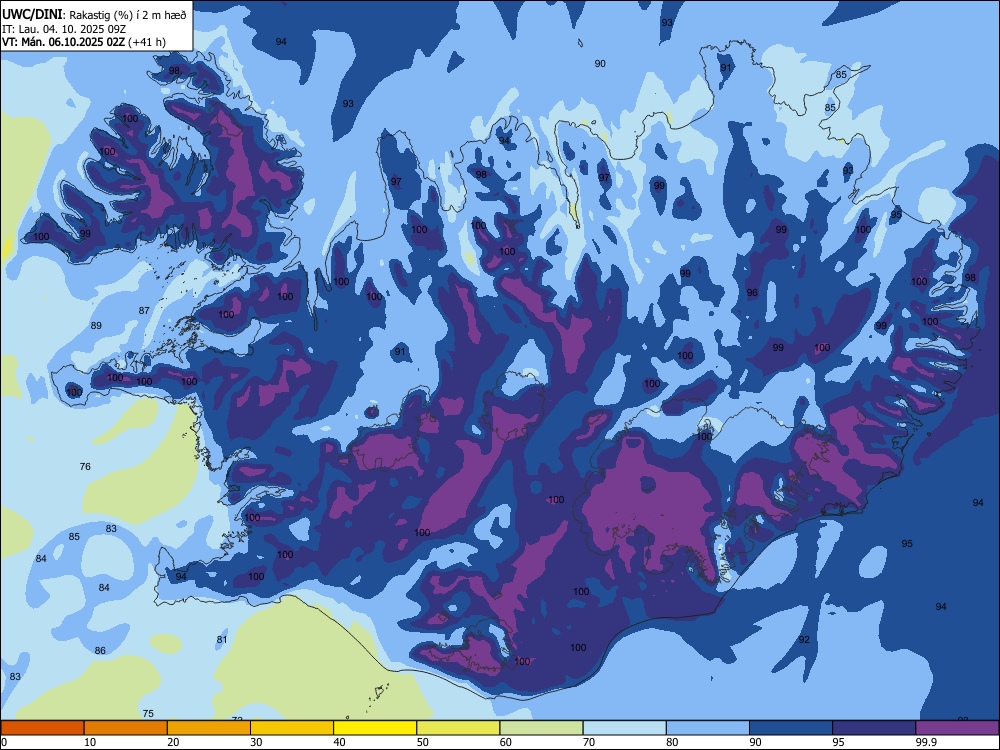Click the legend tick label 20
This screenshot has width=1000, height=750.
tap(173, 742)
